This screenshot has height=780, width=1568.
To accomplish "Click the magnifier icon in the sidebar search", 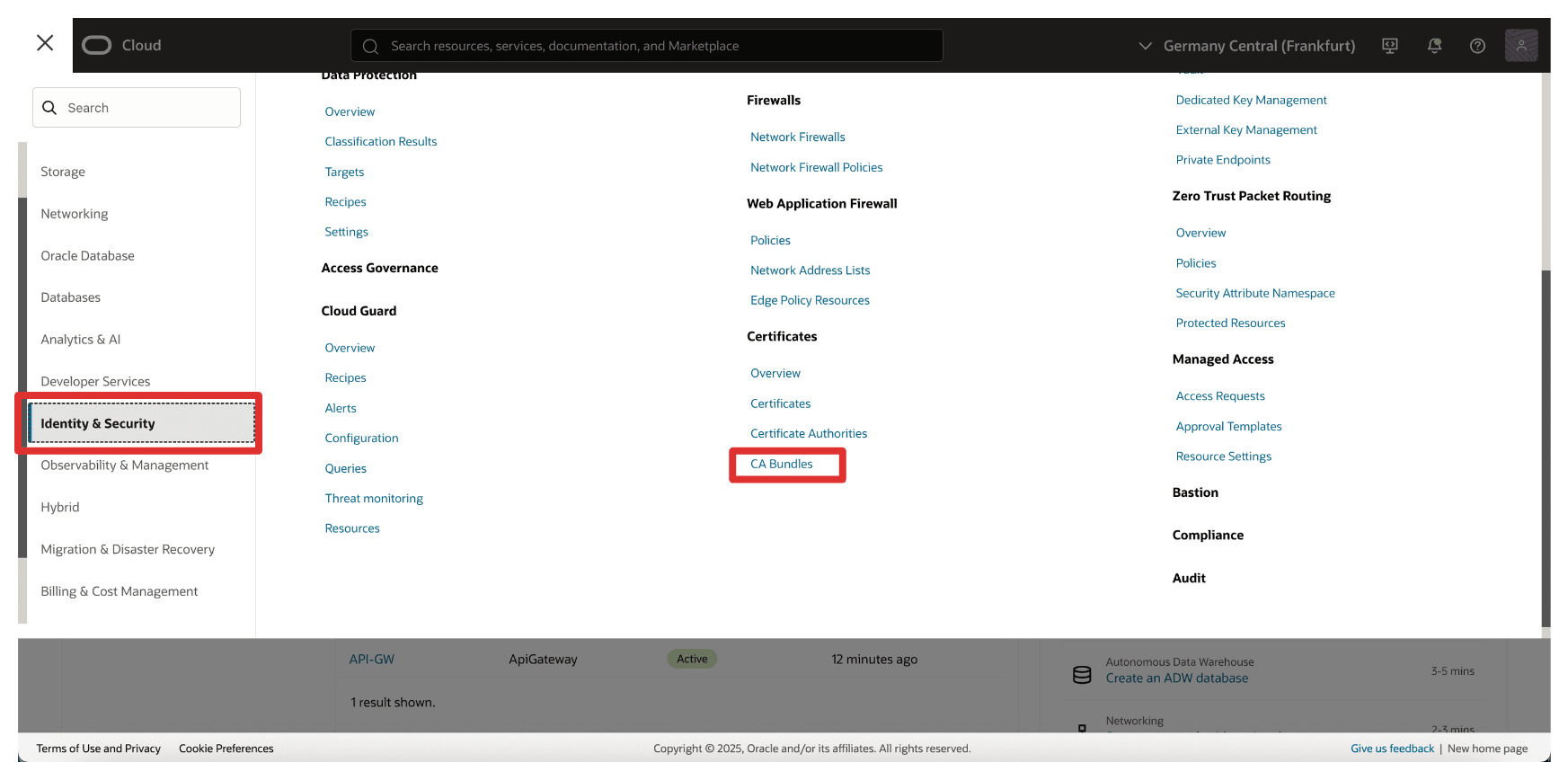I will coord(49,108).
